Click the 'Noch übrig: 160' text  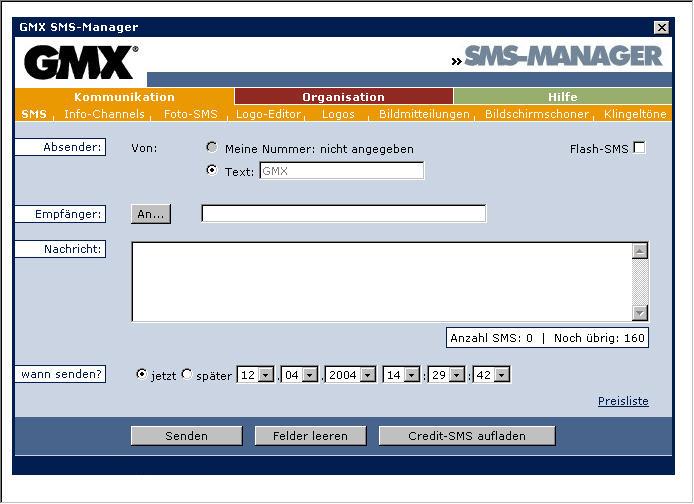pyautogui.click(x=599, y=338)
